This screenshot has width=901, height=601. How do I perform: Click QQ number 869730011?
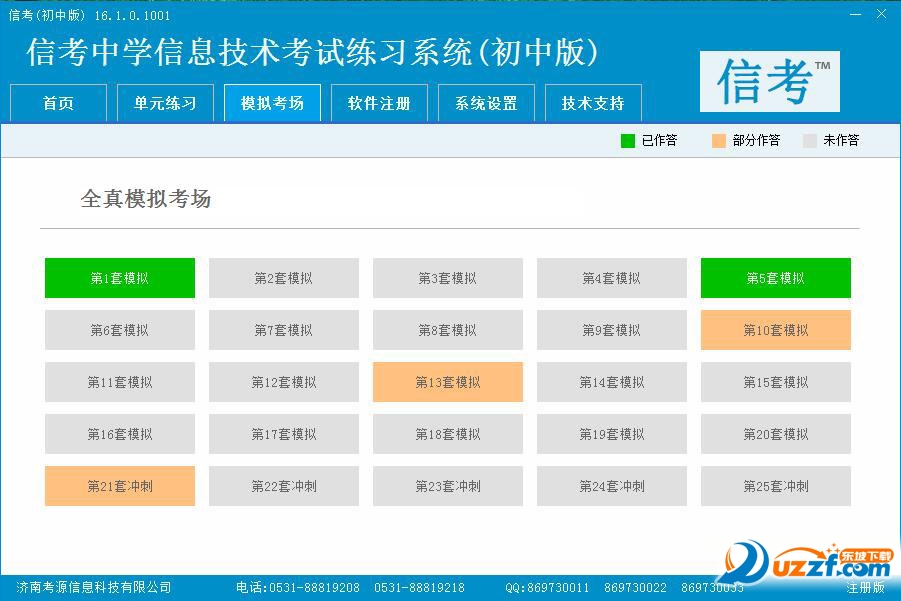pyautogui.click(x=558, y=588)
